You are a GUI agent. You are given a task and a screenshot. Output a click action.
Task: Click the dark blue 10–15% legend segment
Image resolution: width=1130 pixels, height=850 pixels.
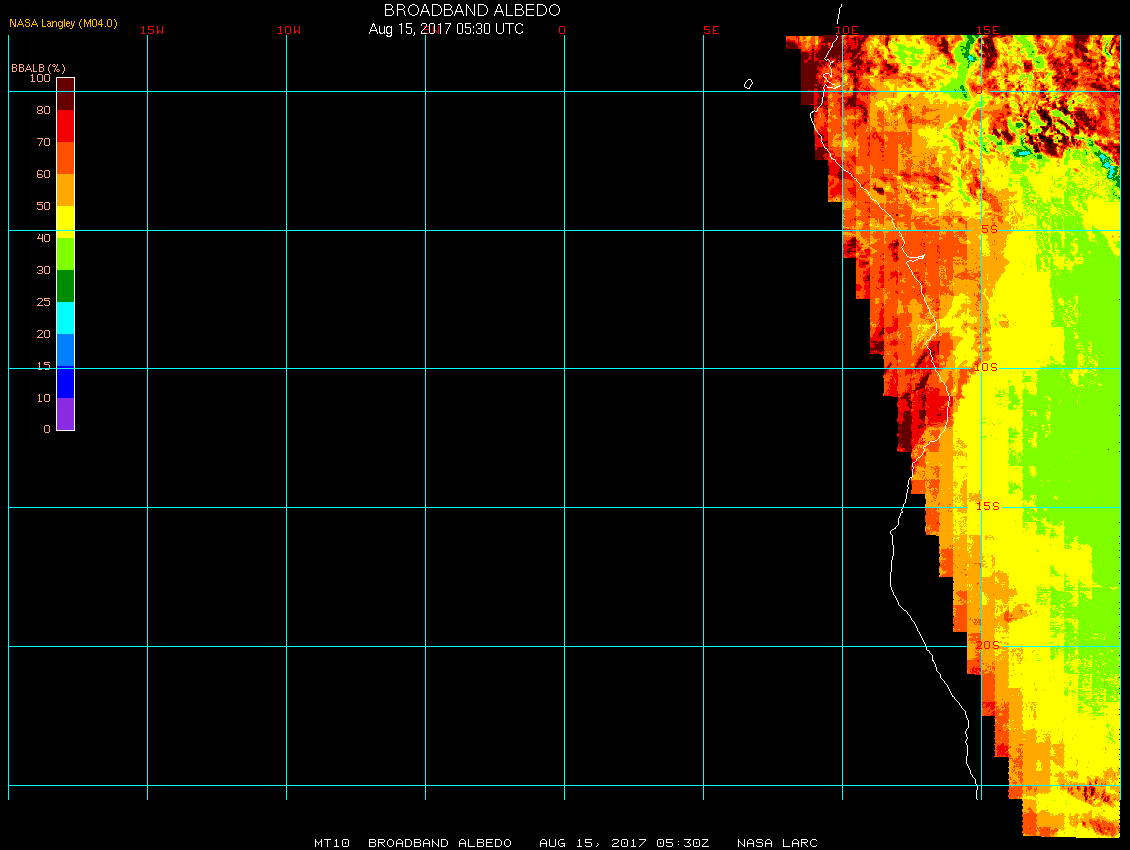point(65,382)
